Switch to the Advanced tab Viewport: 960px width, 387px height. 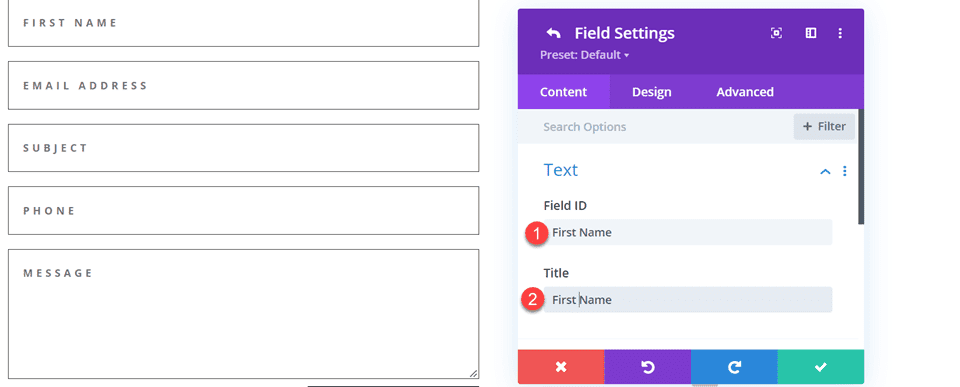point(745,92)
